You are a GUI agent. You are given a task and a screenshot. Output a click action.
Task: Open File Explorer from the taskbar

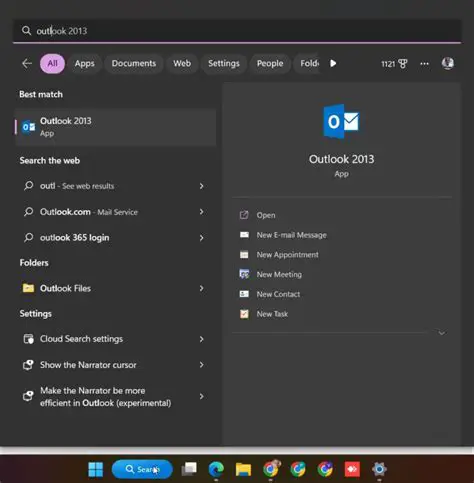[243, 469]
